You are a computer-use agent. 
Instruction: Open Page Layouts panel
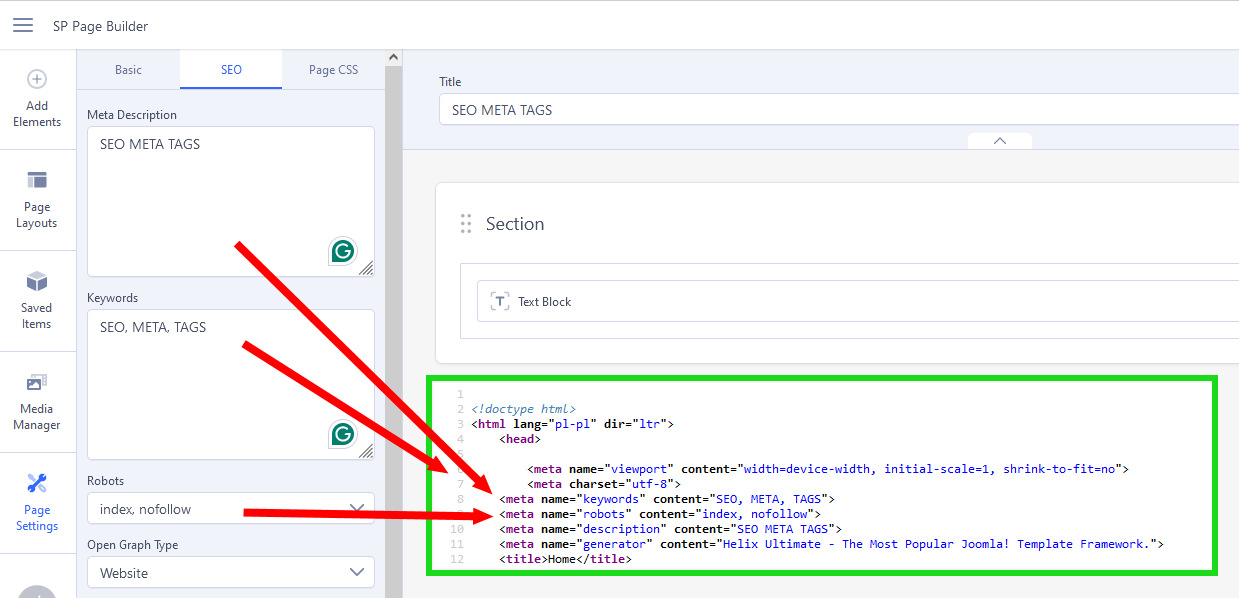[37, 181]
